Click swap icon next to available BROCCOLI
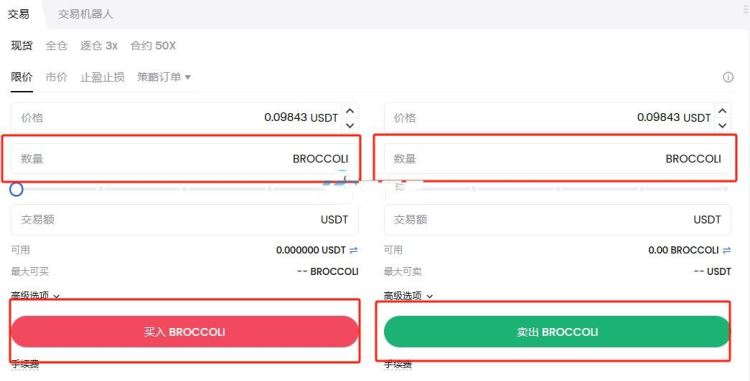750x381 pixels. click(727, 250)
